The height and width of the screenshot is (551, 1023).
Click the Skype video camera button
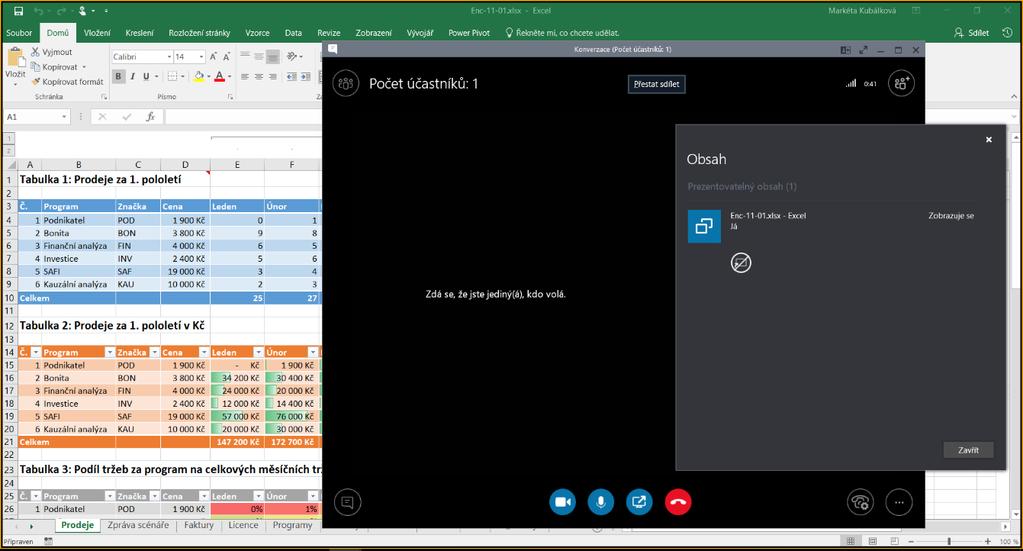point(562,502)
